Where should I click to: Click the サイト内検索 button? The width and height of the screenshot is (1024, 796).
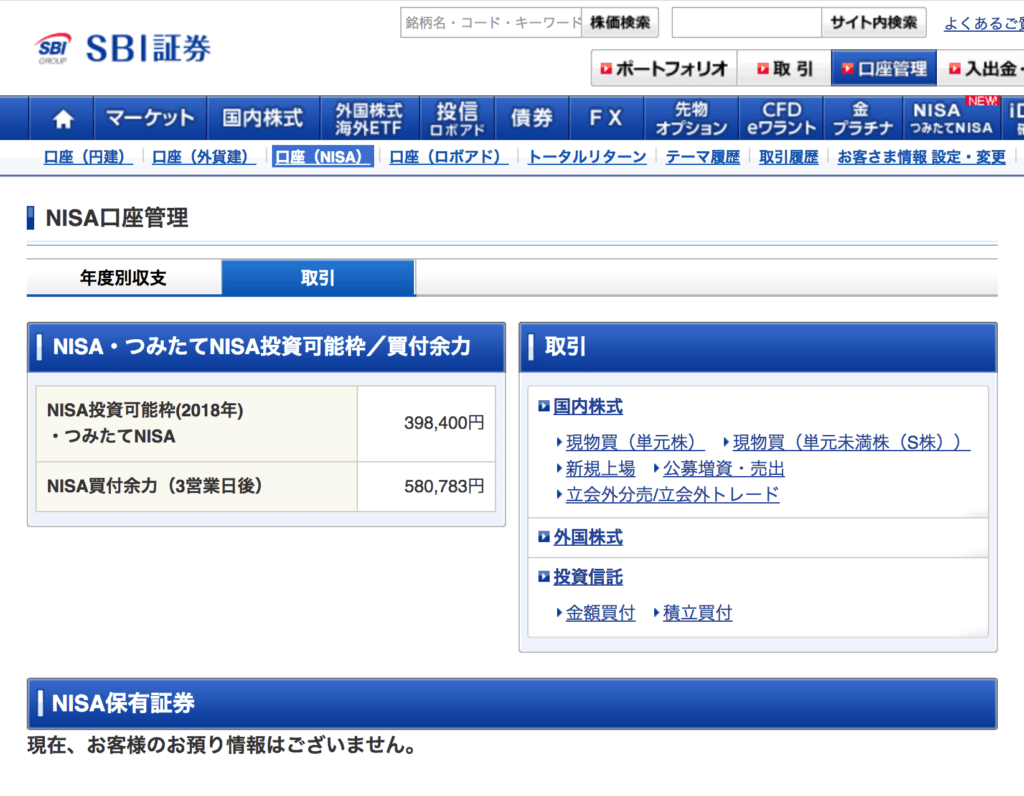[874, 23]
